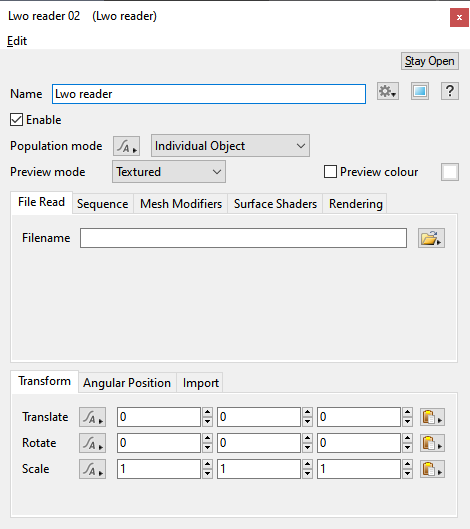Click into the Filename input field

point(243,238)
